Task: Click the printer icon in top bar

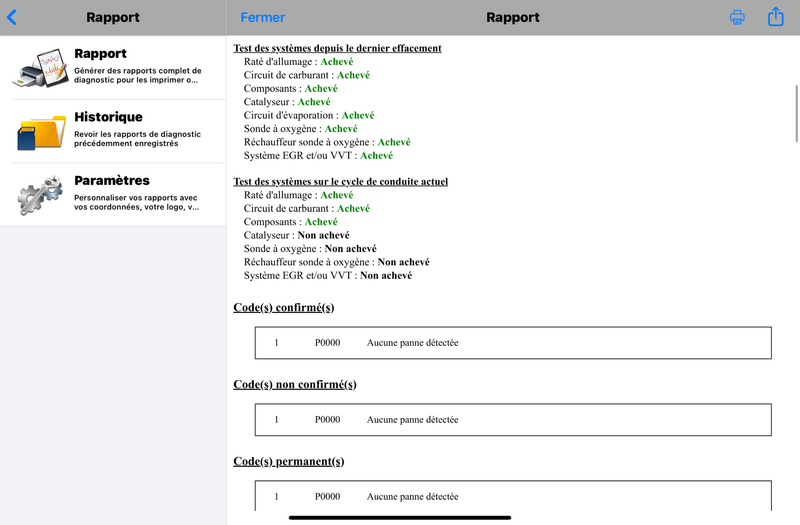Action: pos(737,17)
